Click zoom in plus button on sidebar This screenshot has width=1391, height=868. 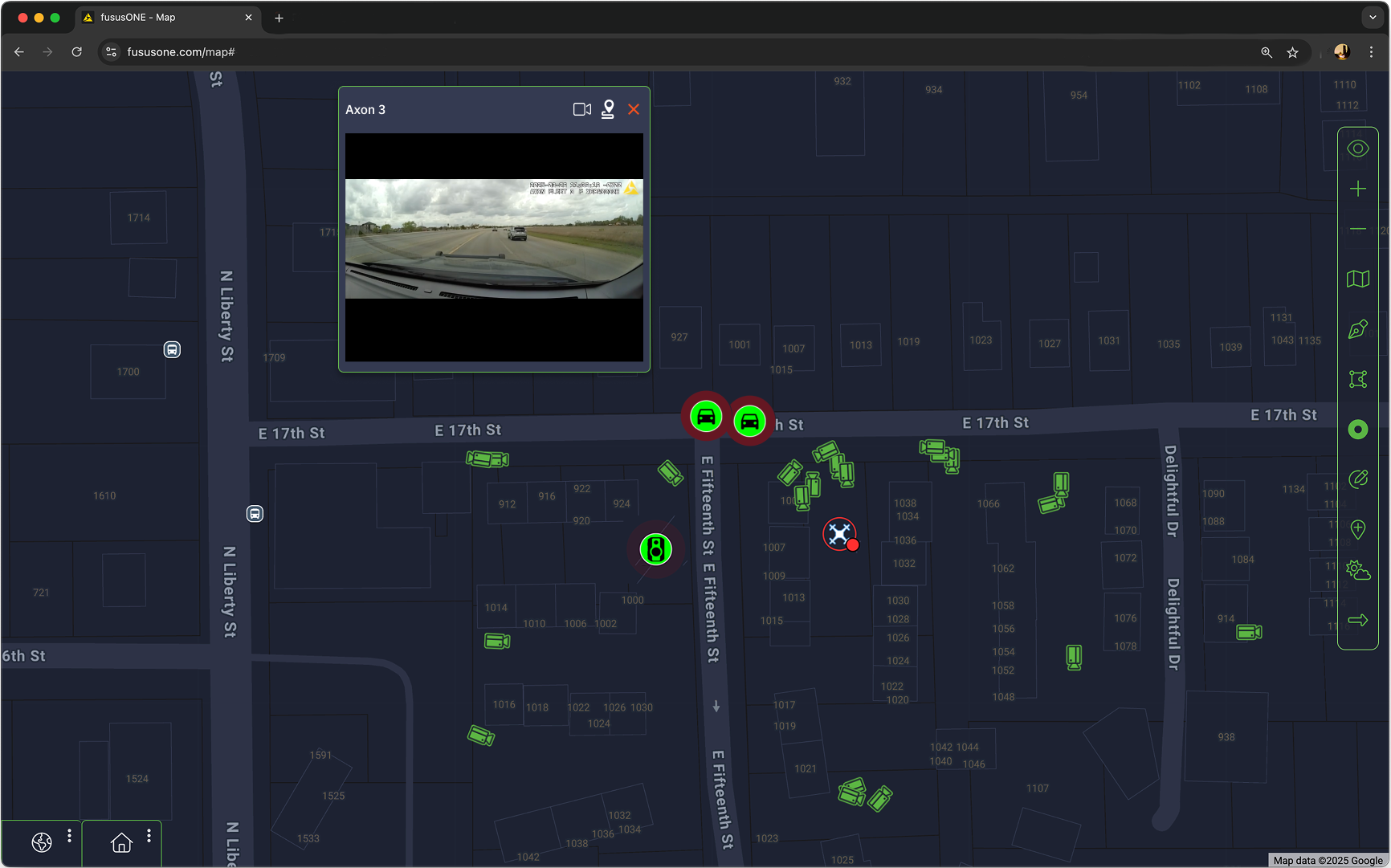pyautogui.click(x=1358, y=189)
